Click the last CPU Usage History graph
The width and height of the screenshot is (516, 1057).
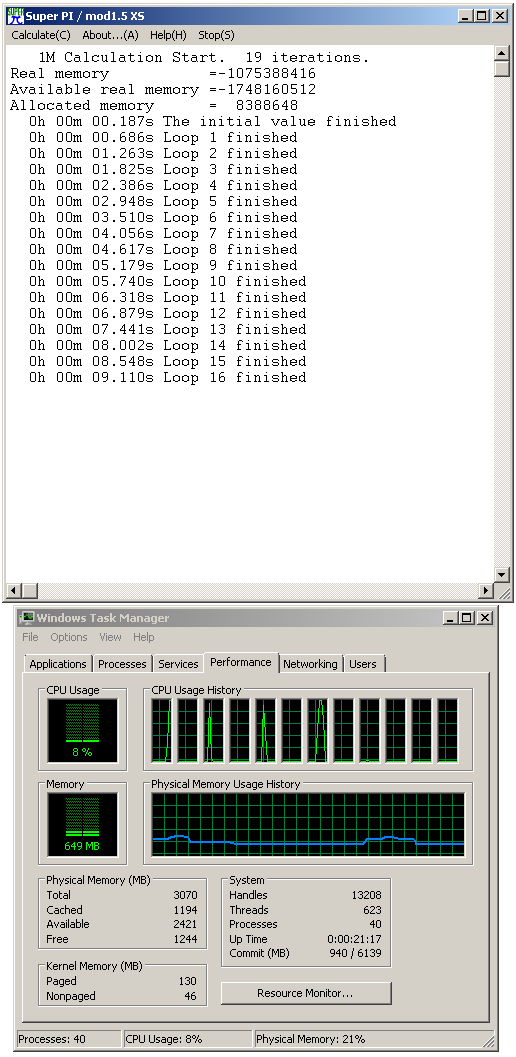pyautogui.click(x=447, y=731)
